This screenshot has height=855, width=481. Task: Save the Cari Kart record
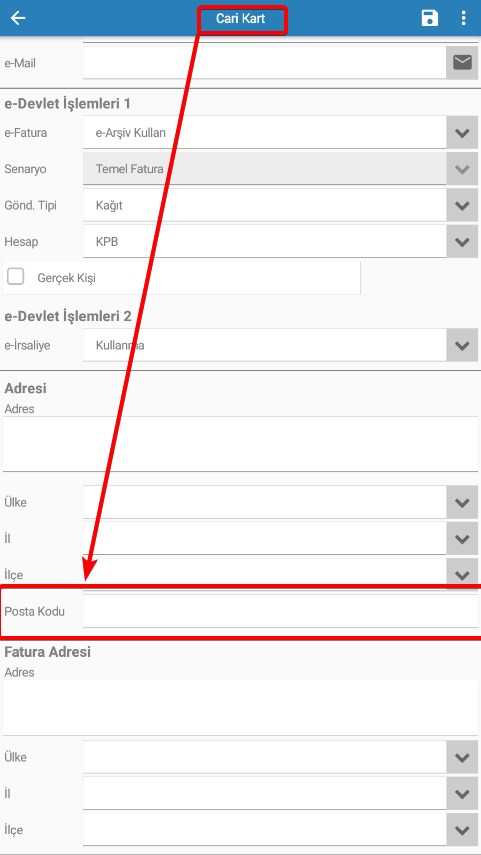(x=430, y=18)
